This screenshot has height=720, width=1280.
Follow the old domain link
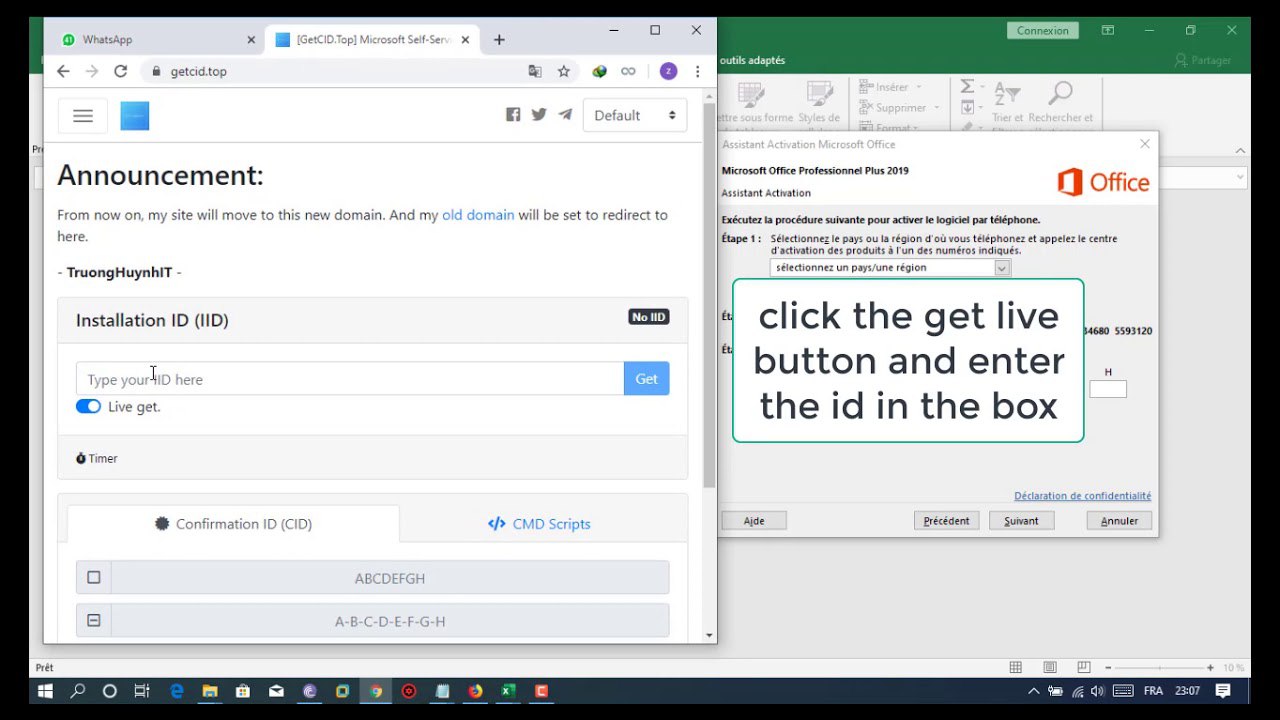pyautogui.click(x=478, y=215)
